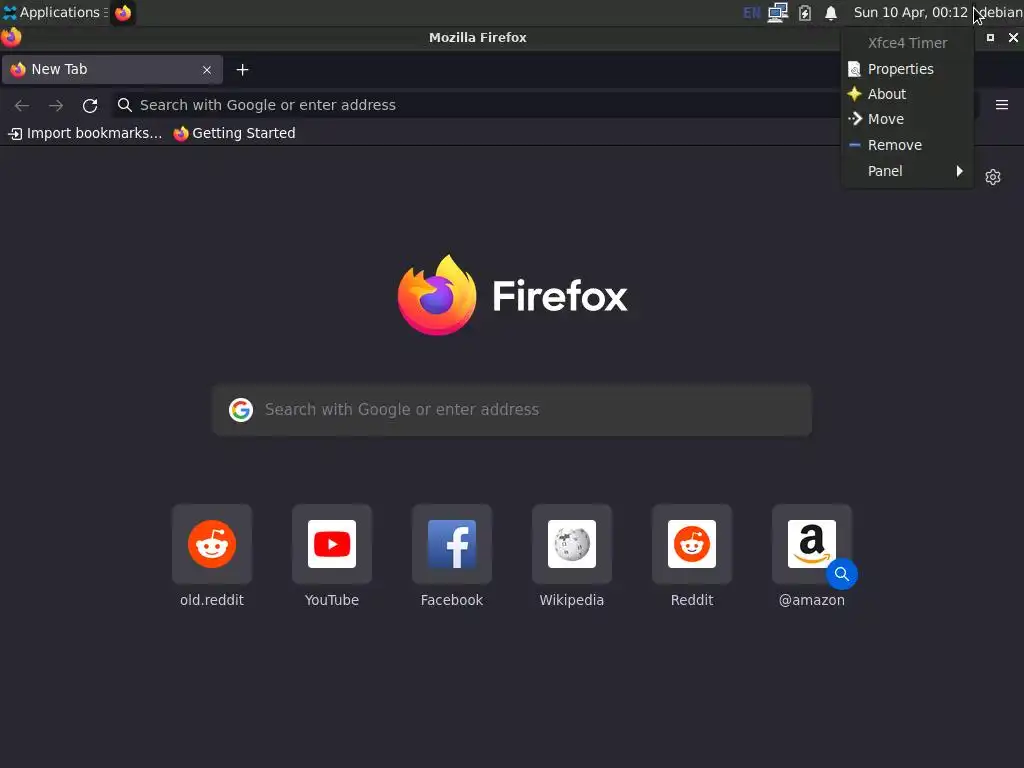Click the Firefox icon in the top panel

pyautogui.click(x=123, y=13)
